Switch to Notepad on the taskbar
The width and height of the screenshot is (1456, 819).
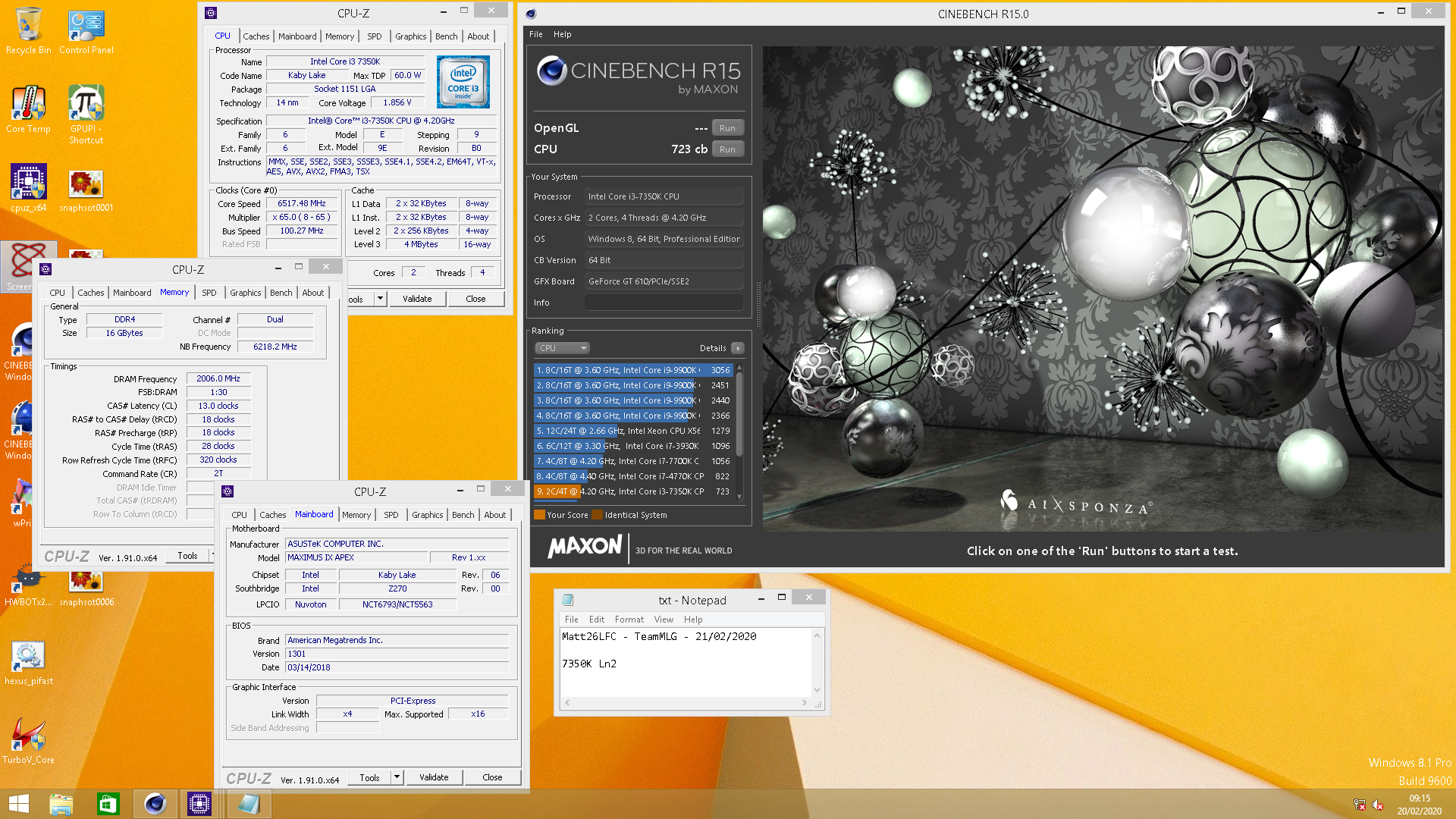(x=248, y=804)
